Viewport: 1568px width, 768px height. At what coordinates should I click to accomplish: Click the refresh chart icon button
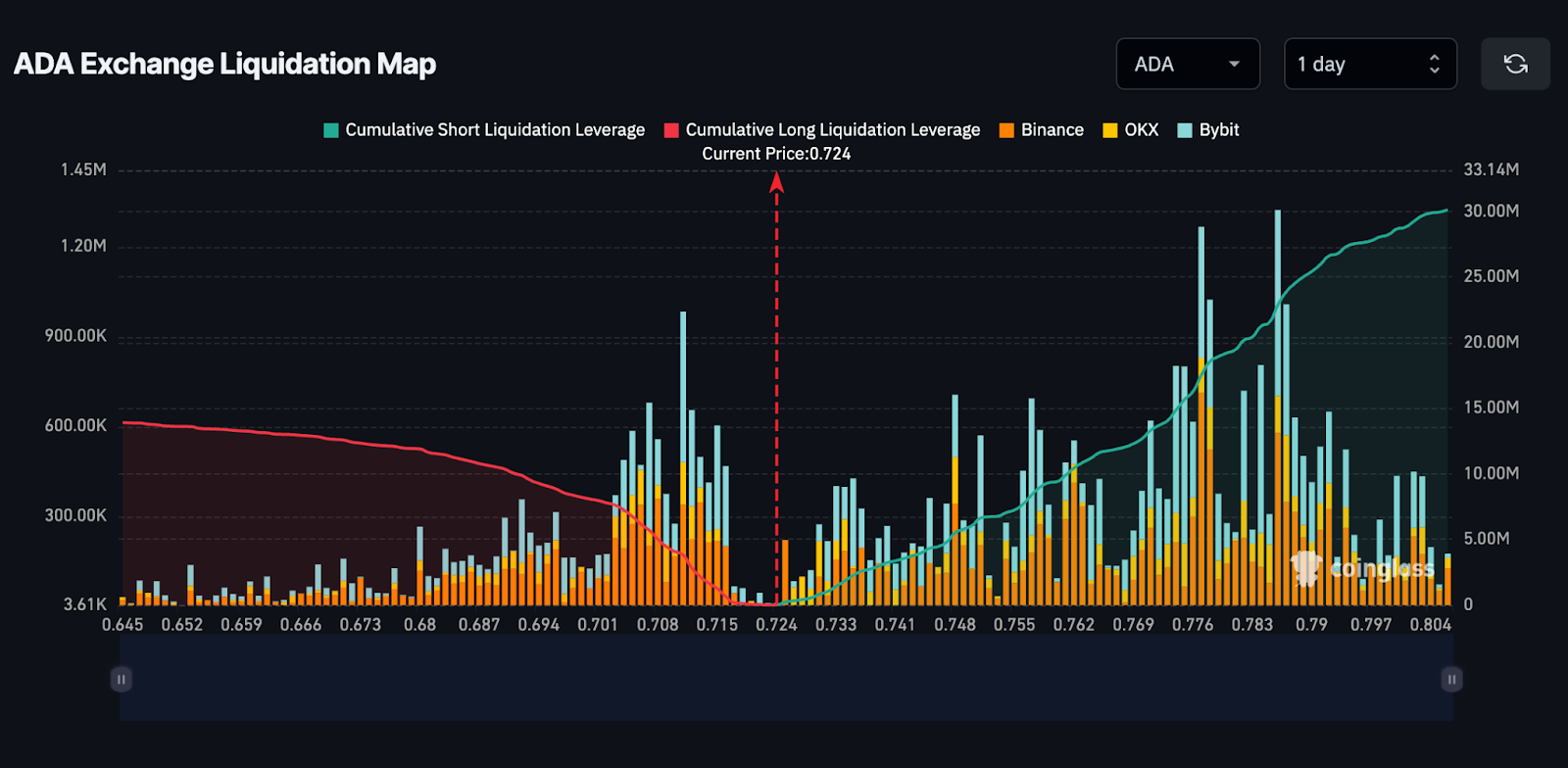1515,64
